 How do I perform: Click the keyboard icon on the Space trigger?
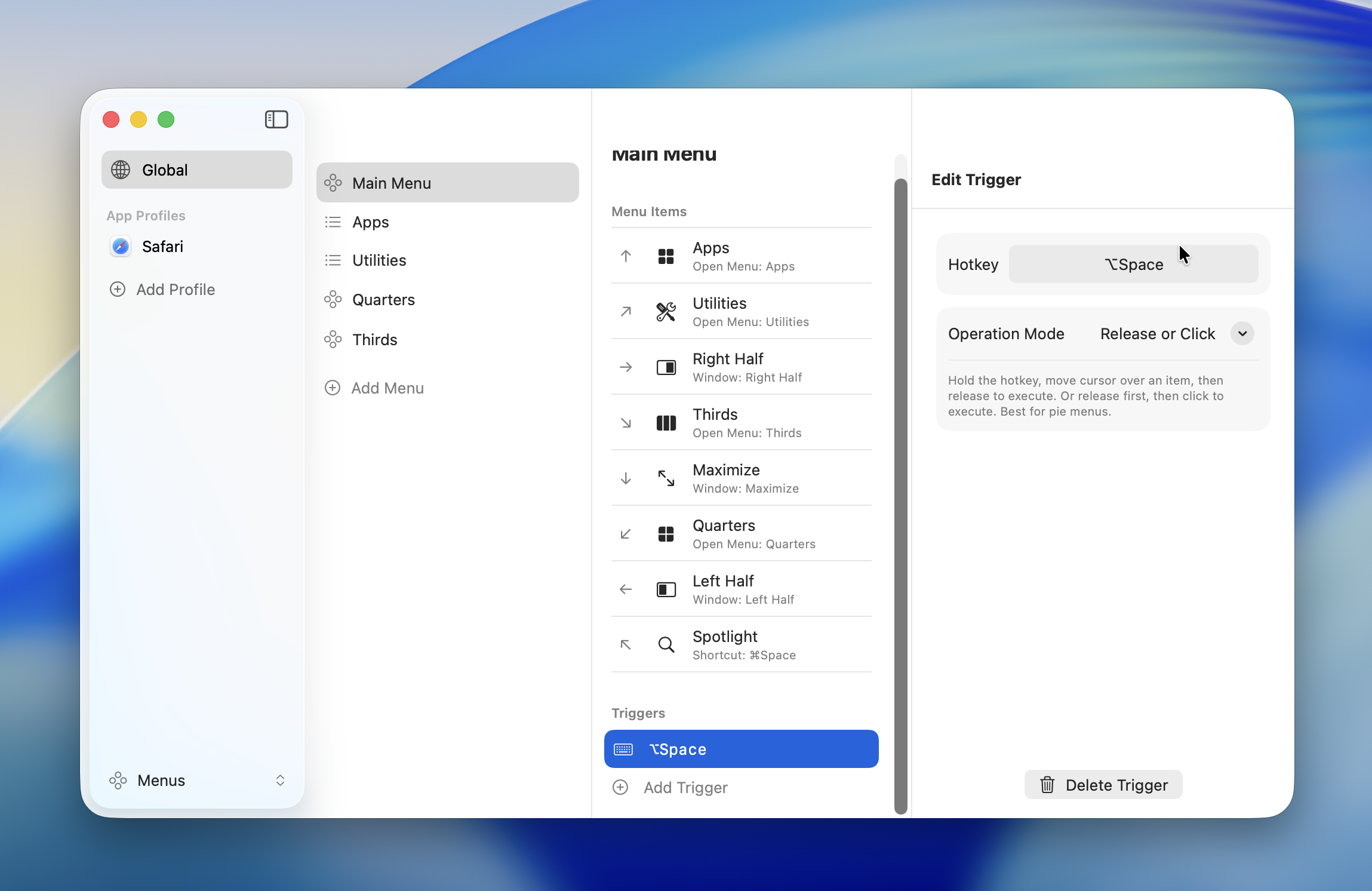[x=623, y=749]
